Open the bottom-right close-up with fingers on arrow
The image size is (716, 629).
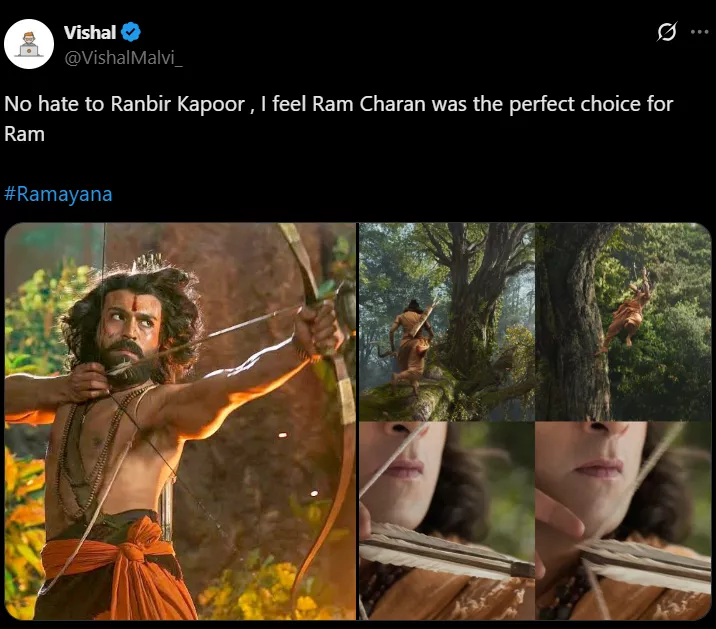coord(623,520)
